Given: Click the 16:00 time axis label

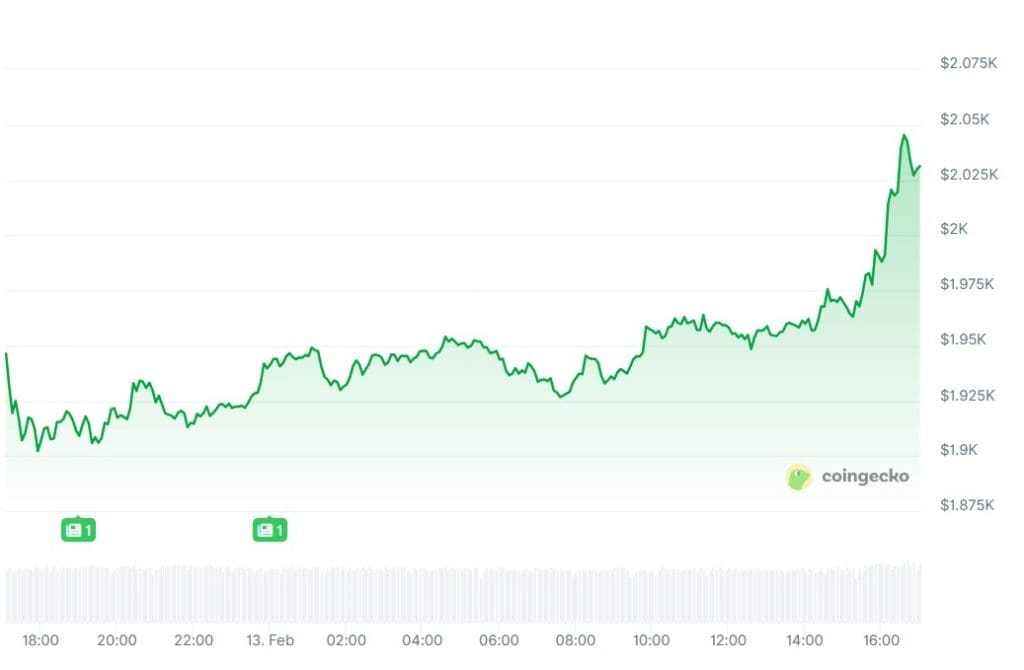Looking at the screenshot, I should point(881,640).
